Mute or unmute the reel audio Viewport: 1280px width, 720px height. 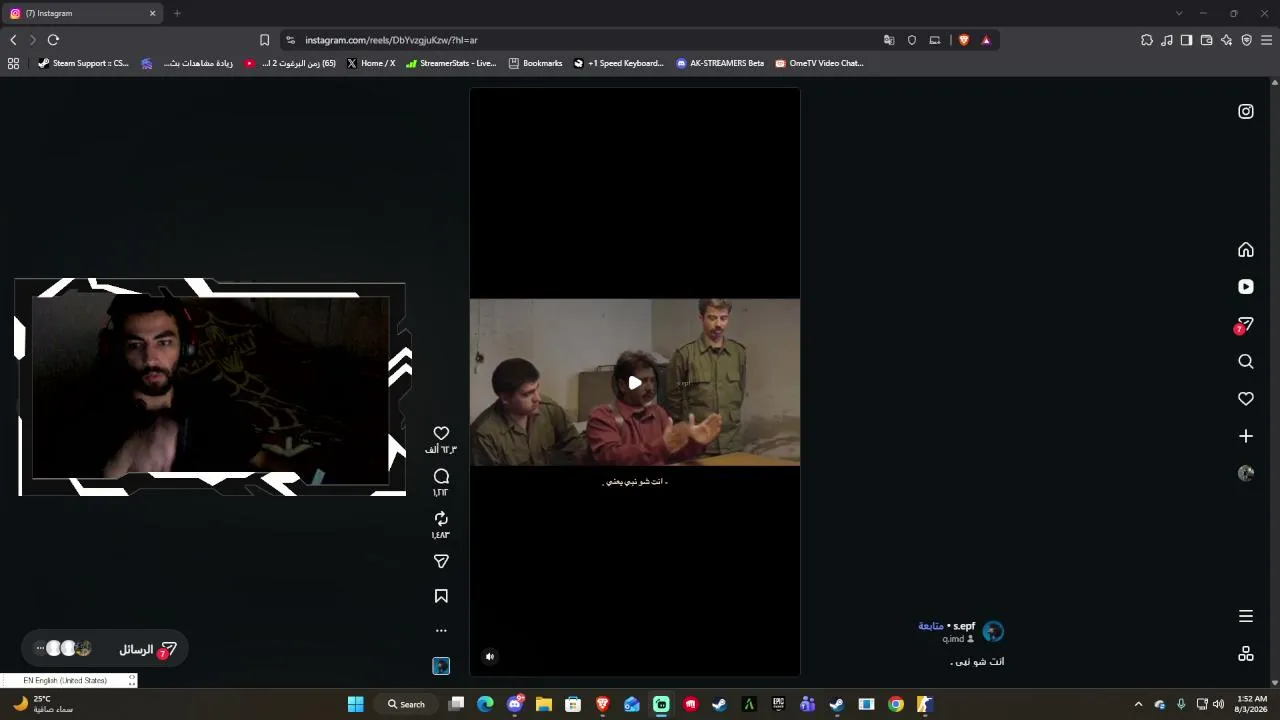tap(490, 657)
